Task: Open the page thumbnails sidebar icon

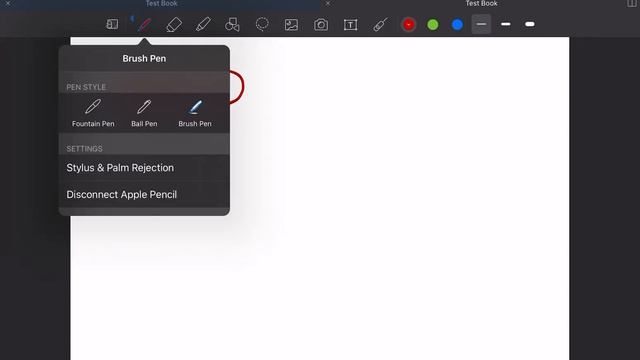Action: pyautogui.click(x=112, y=24)
